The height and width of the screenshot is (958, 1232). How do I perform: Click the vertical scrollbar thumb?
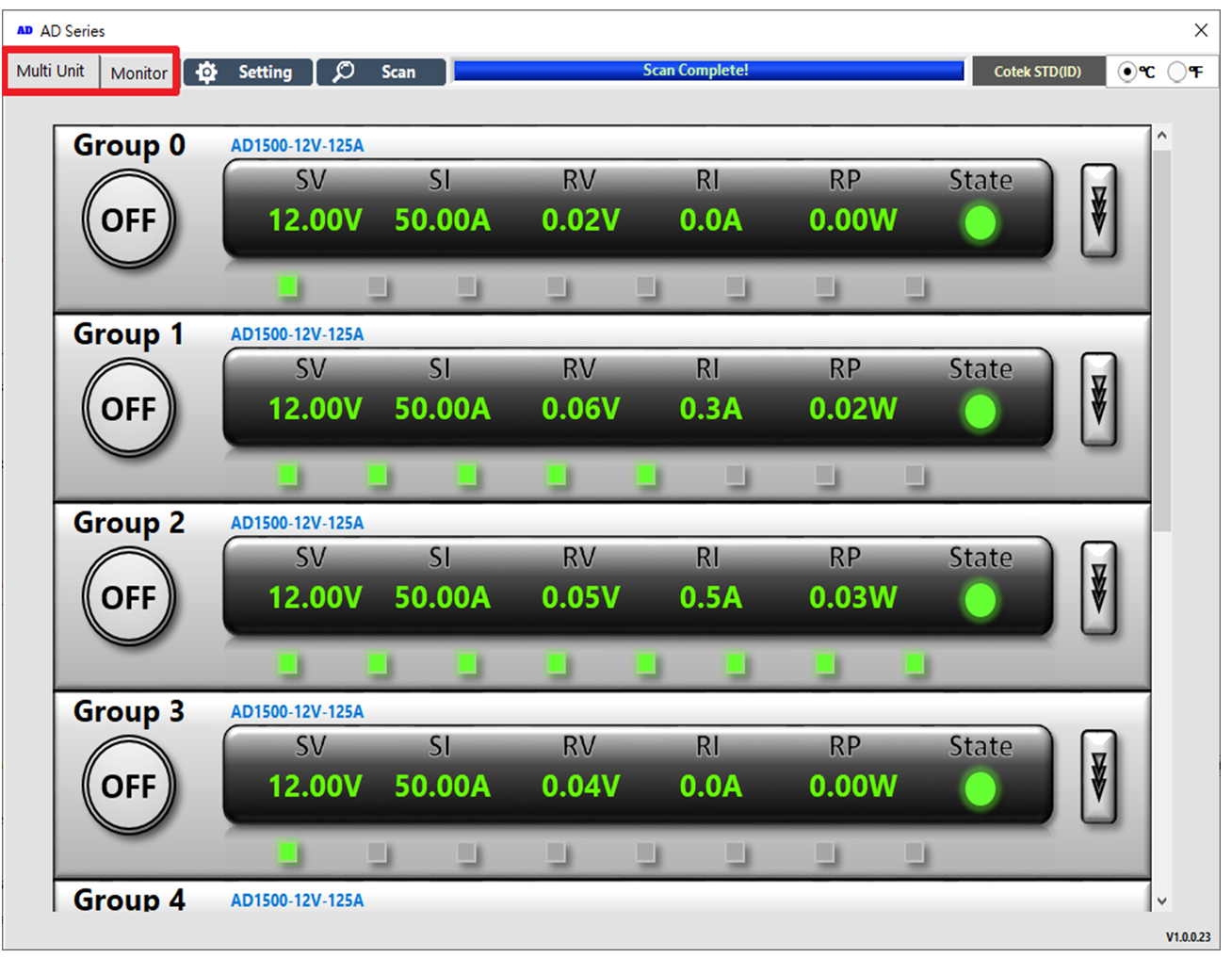1161,341
